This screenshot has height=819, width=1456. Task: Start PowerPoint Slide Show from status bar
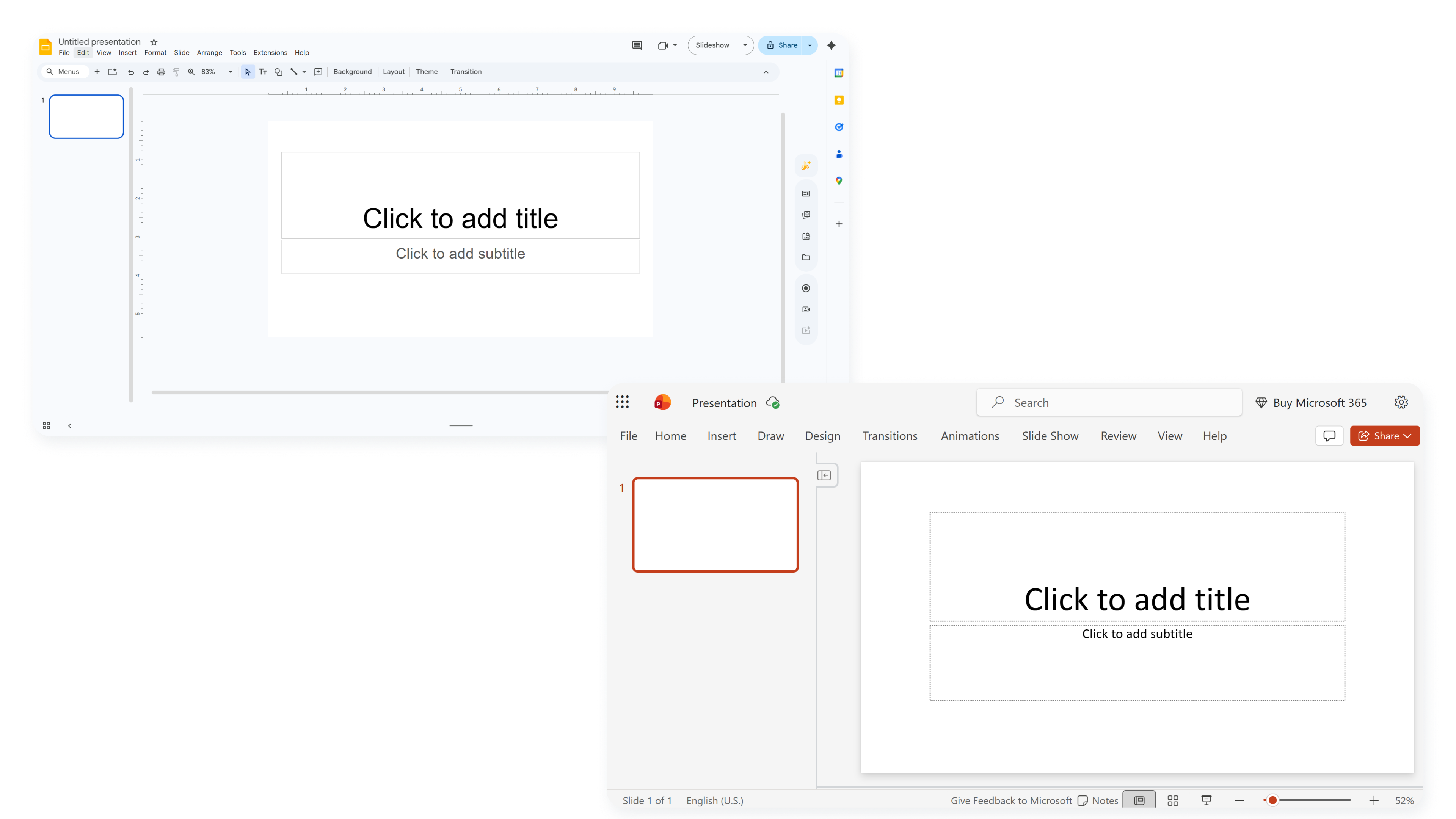tap(1206, 800)
